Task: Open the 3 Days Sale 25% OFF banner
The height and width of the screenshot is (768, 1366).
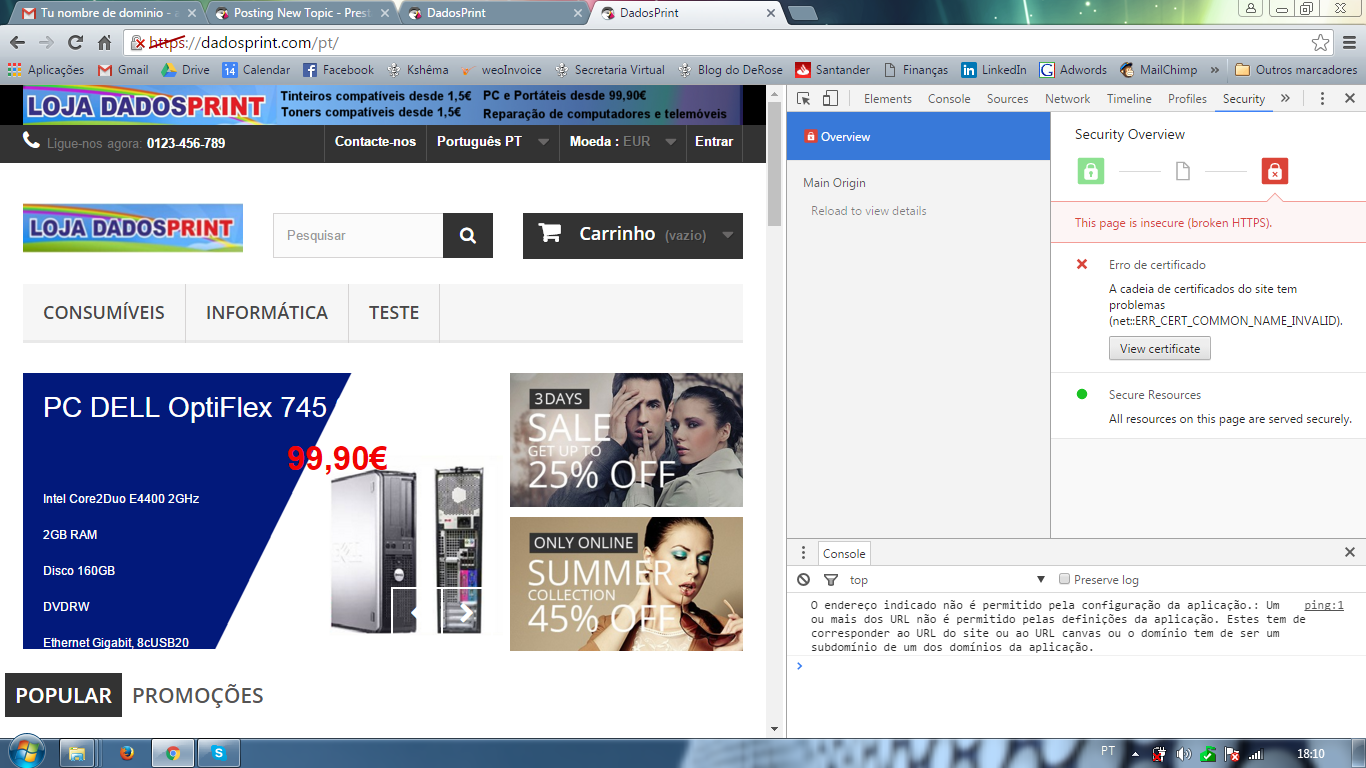Action: [x=626, y=440]
